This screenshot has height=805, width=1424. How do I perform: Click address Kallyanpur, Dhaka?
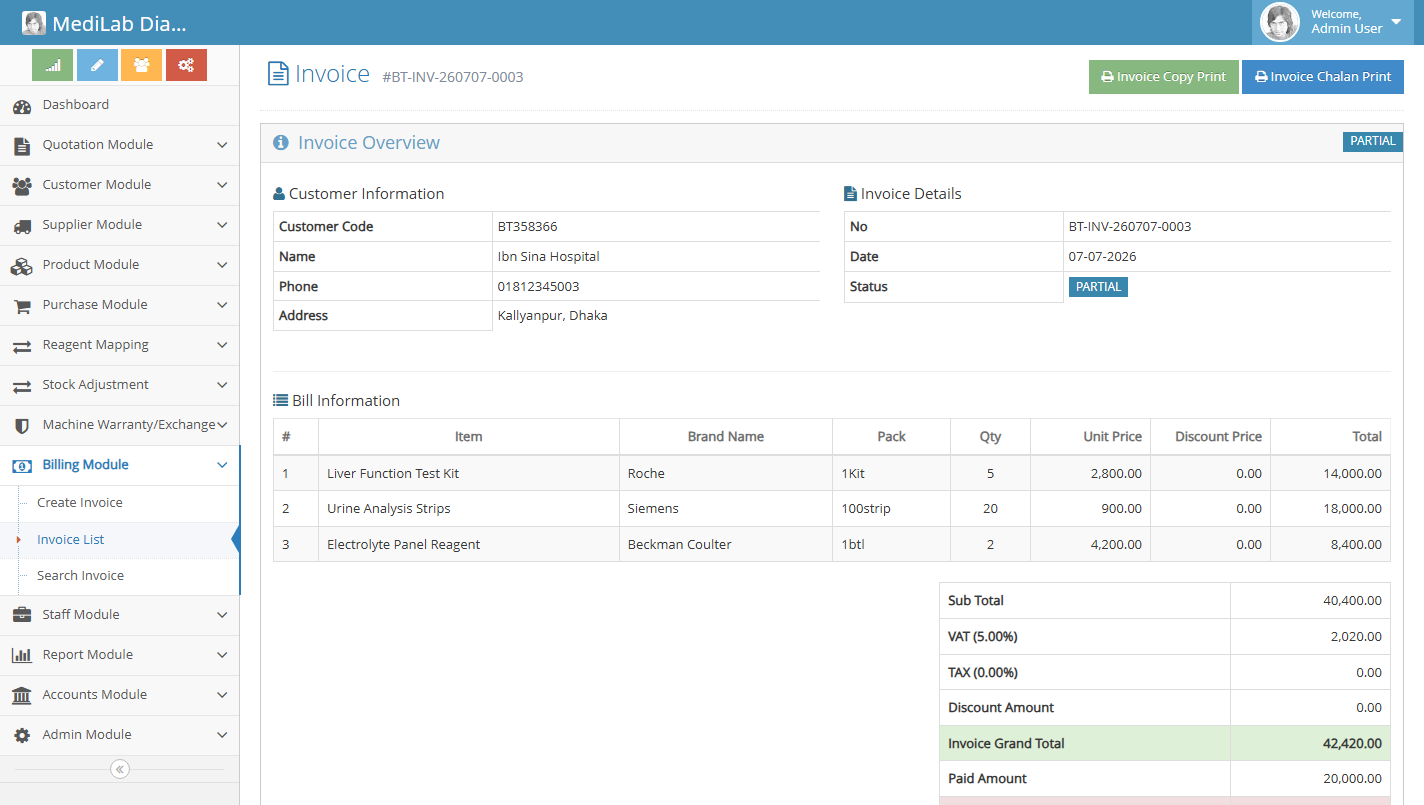553,316
